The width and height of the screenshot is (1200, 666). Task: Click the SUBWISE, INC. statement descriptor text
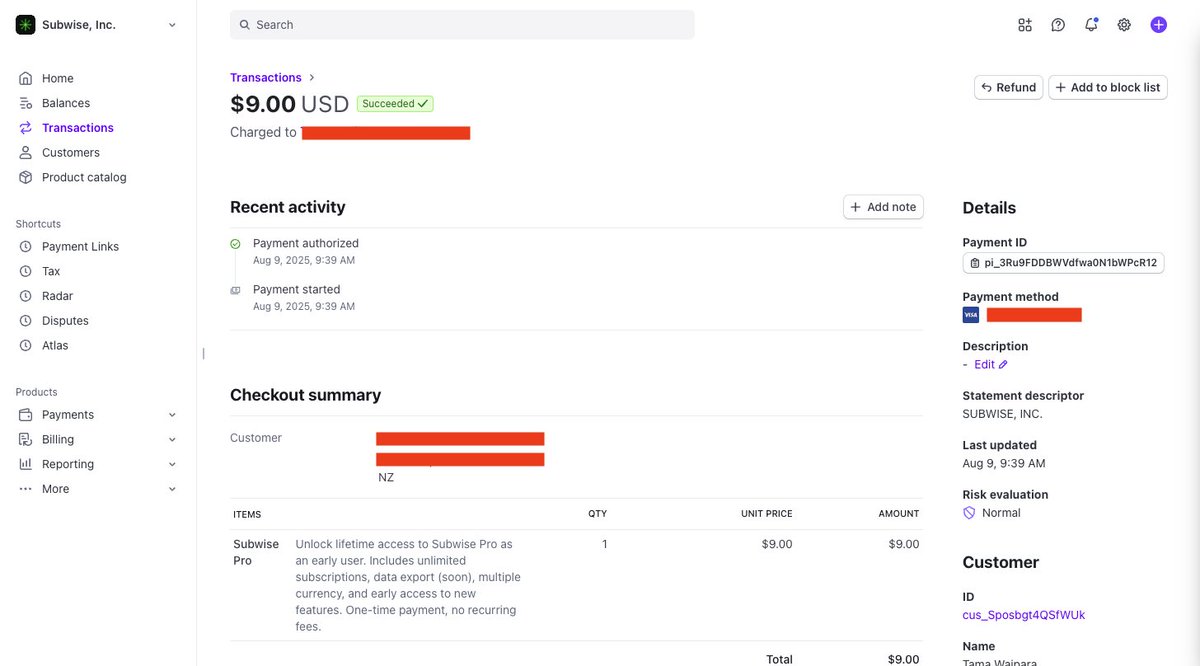click(x=1002, y=414)
